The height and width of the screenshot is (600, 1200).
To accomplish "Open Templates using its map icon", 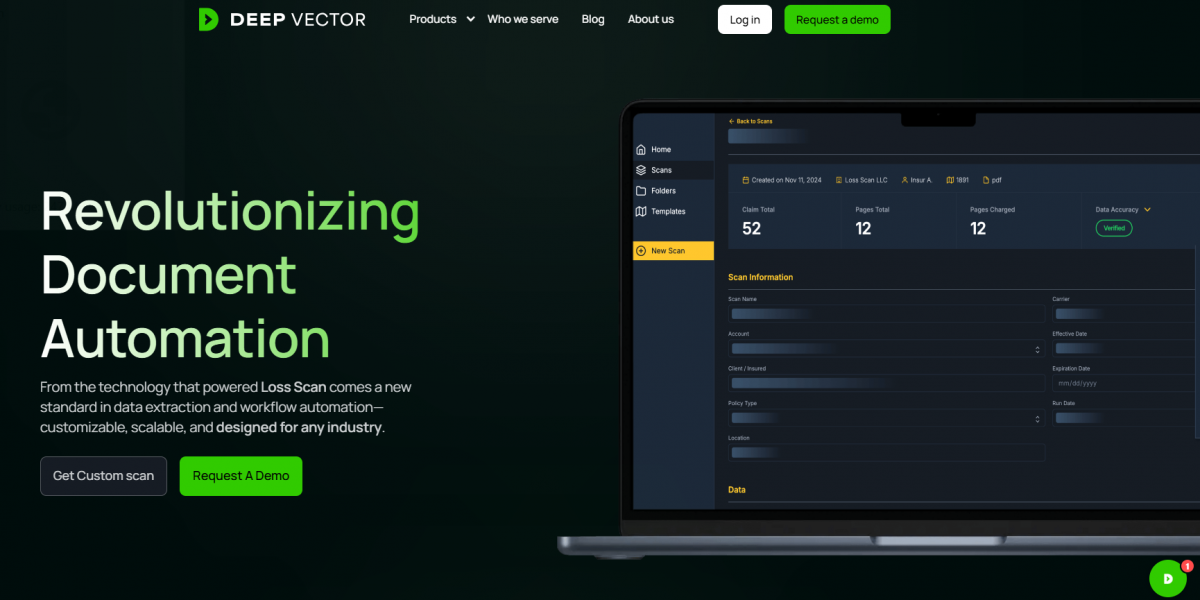I will coord(641,211).
